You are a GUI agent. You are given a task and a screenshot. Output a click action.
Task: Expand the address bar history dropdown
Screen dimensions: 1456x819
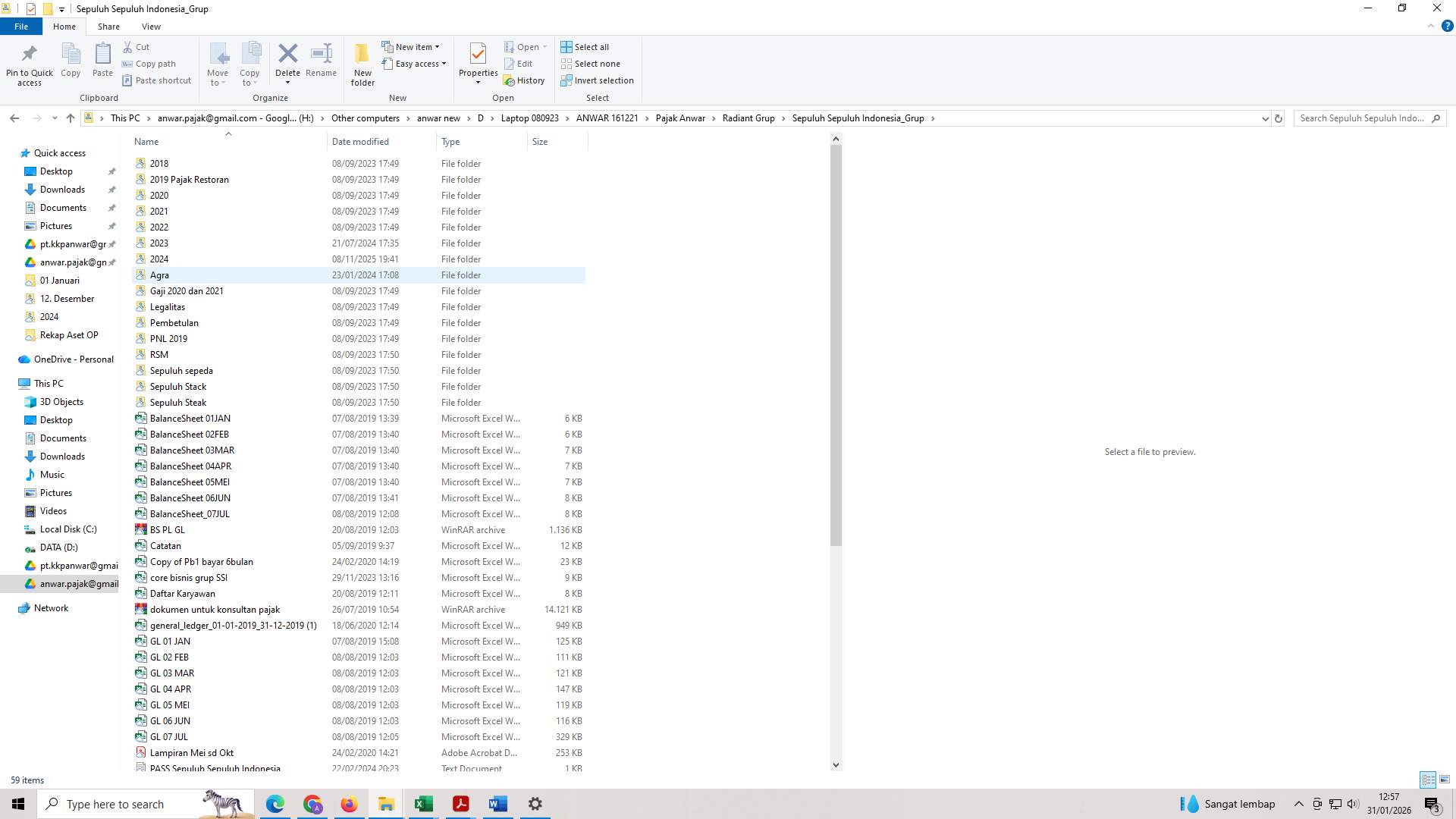coord(1264,118)
